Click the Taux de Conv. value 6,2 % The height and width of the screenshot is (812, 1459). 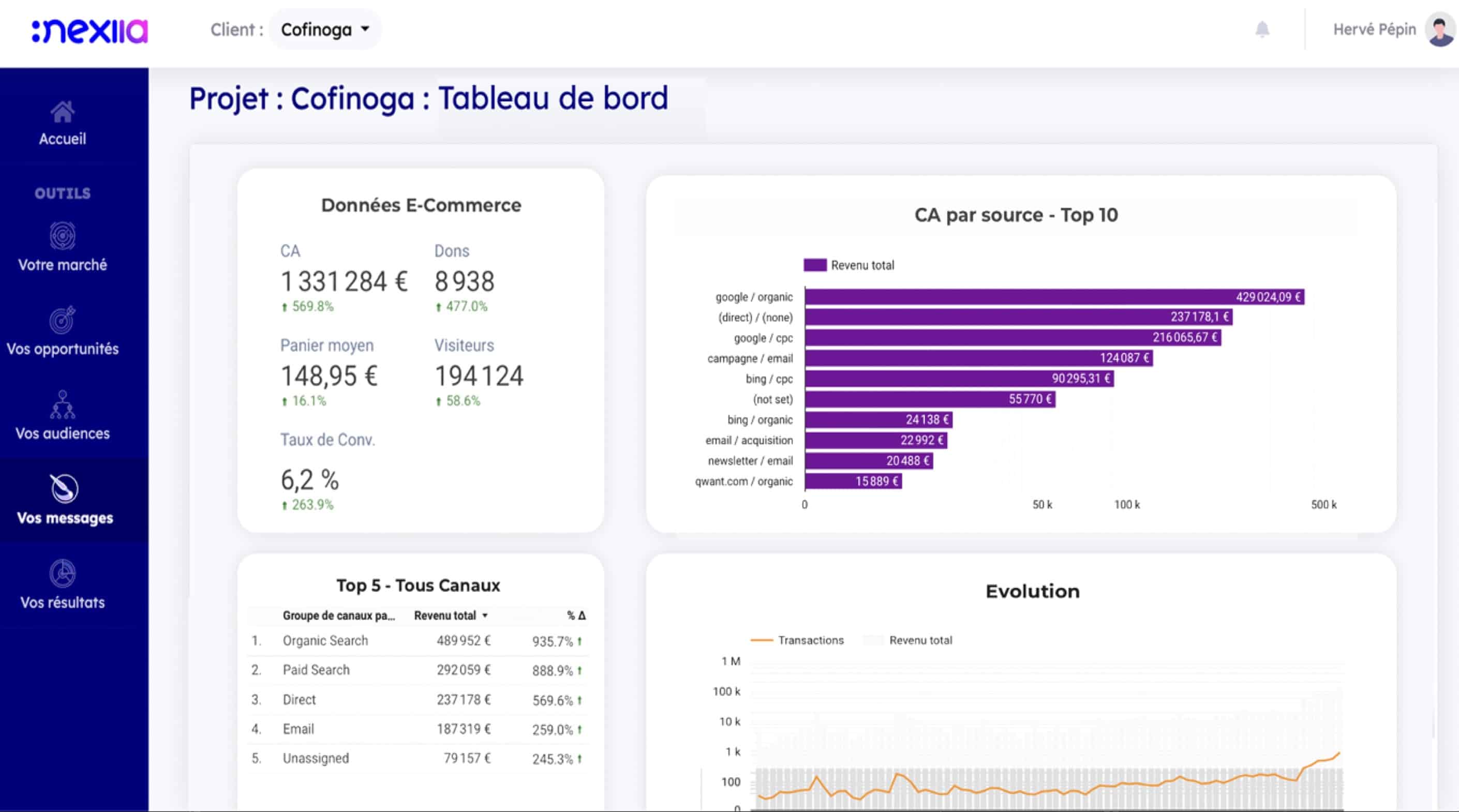click(x=310, y=479)
